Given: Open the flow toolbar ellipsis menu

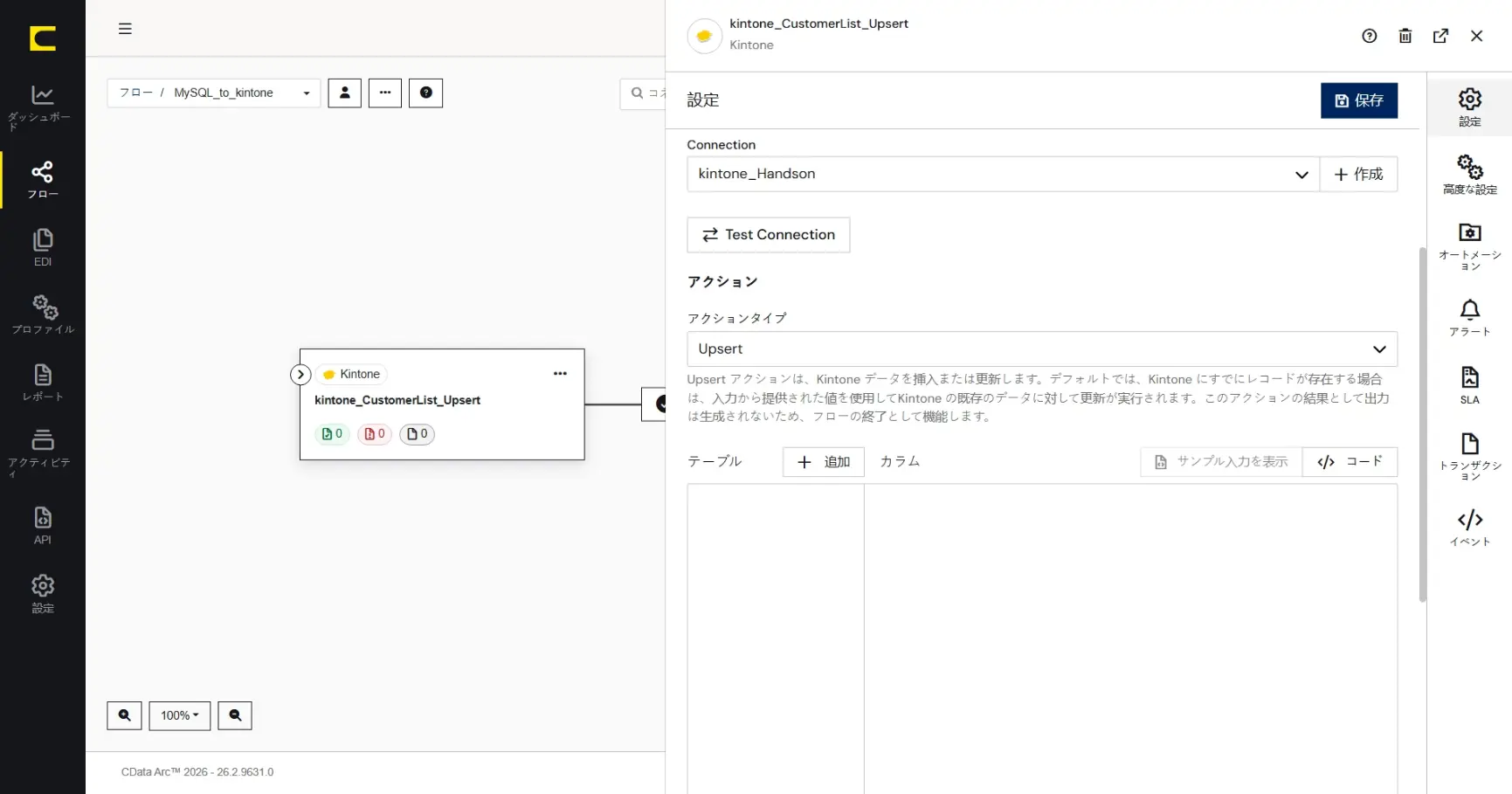Looking at the screenshot, I should 385,93.
